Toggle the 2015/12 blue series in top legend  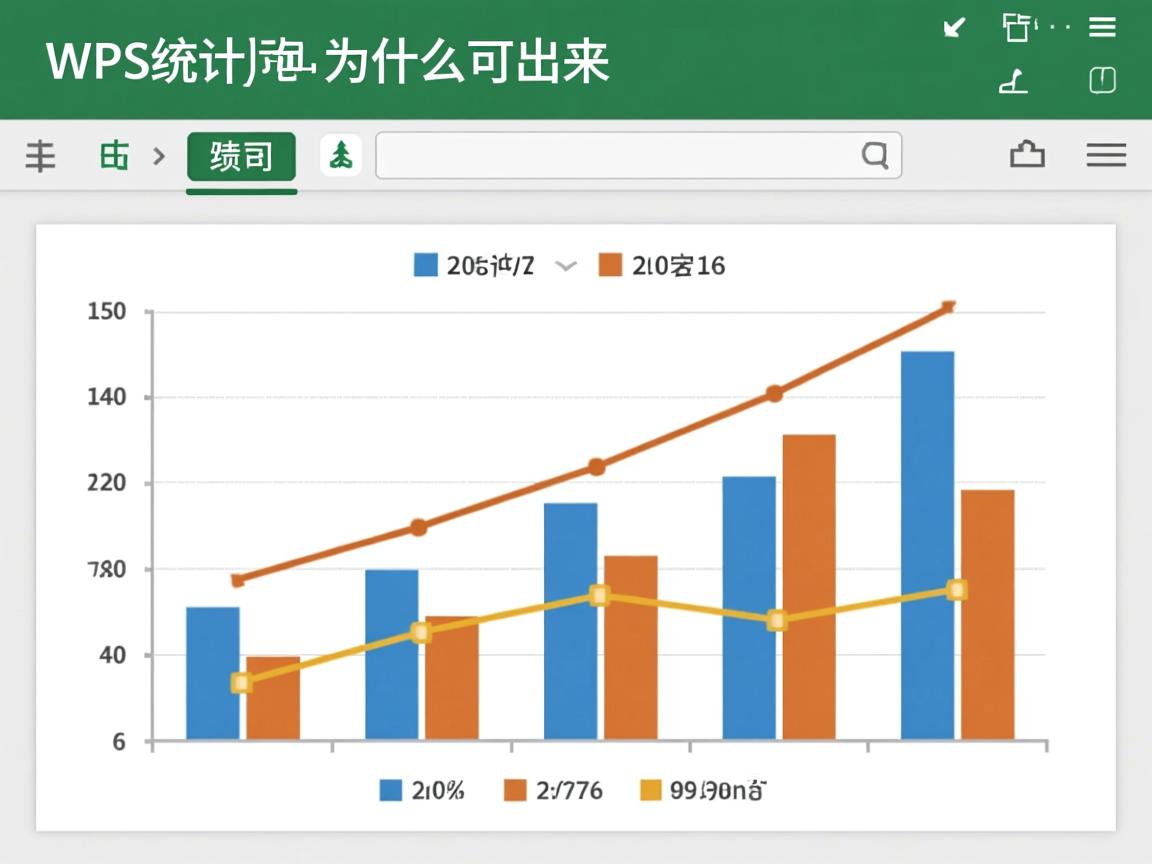pos(475,265)
